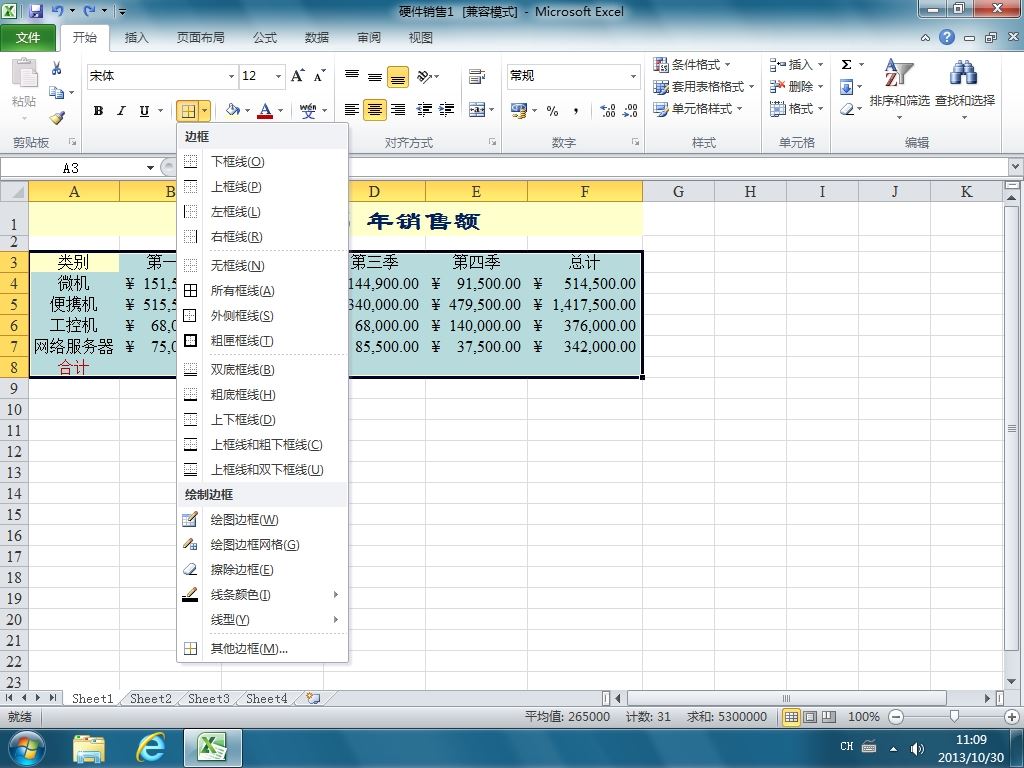Toggle center horizontal alignment
This screenshot has height=768, width=1024.
point(375,110)
